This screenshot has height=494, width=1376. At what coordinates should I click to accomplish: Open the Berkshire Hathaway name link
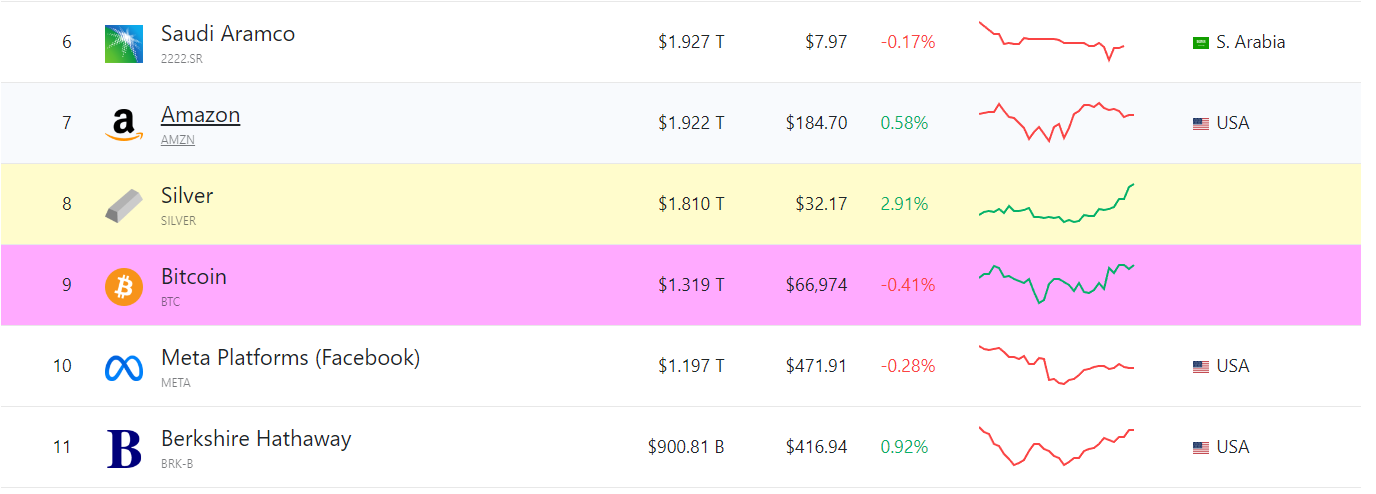point(256,439)
